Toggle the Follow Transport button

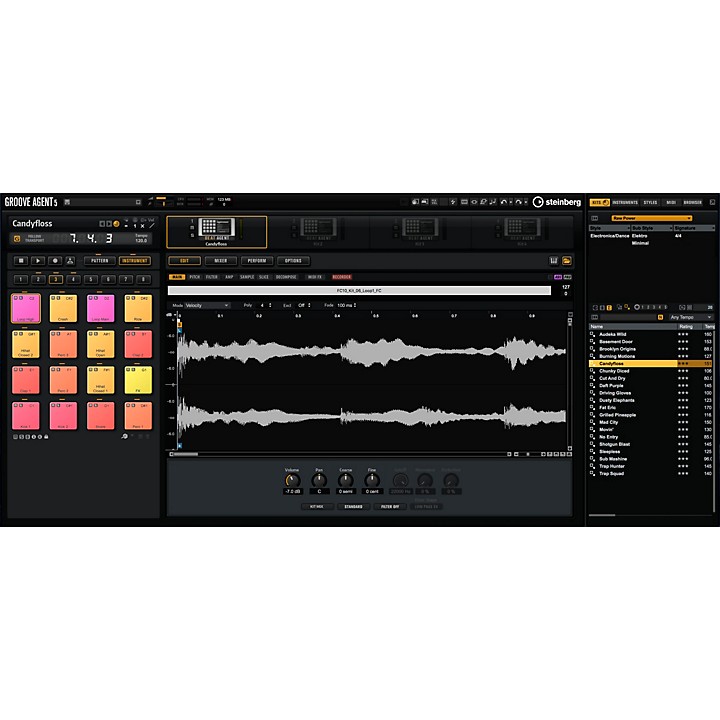17,239
